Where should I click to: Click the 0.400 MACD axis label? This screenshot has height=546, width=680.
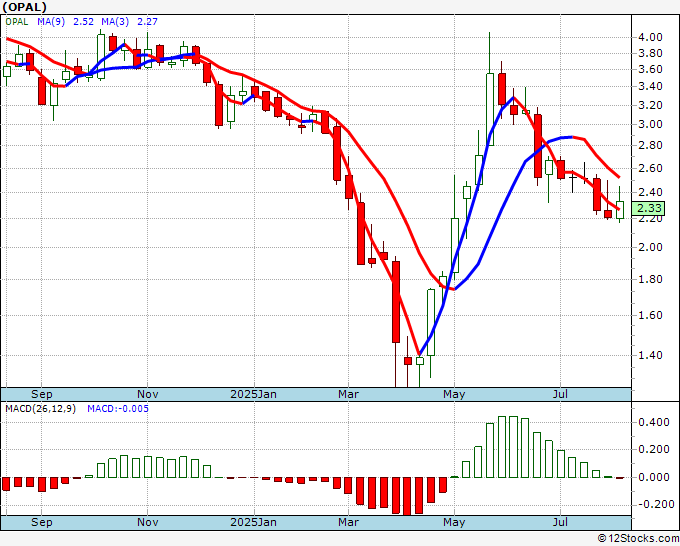654,422
